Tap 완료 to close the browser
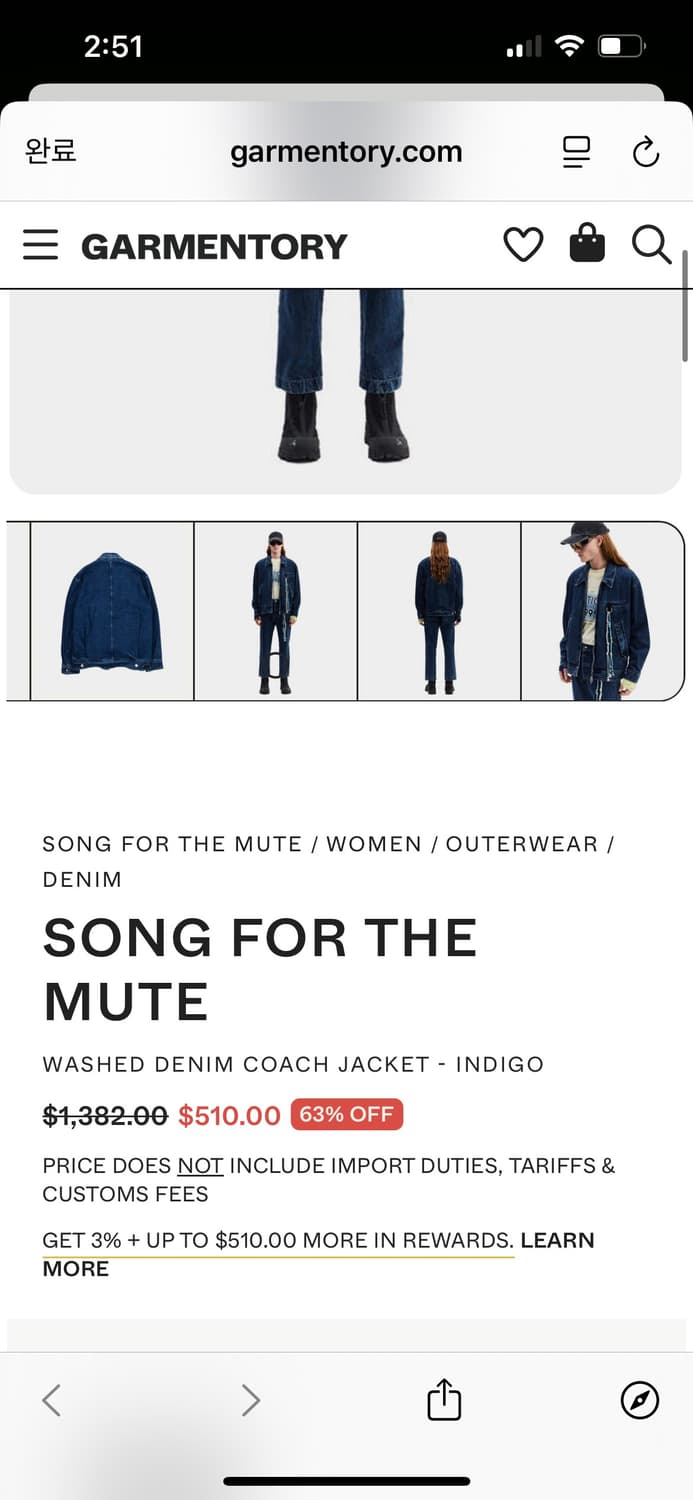The height and width of the screenshot is (1500, 693). click(x=50, y=151)
